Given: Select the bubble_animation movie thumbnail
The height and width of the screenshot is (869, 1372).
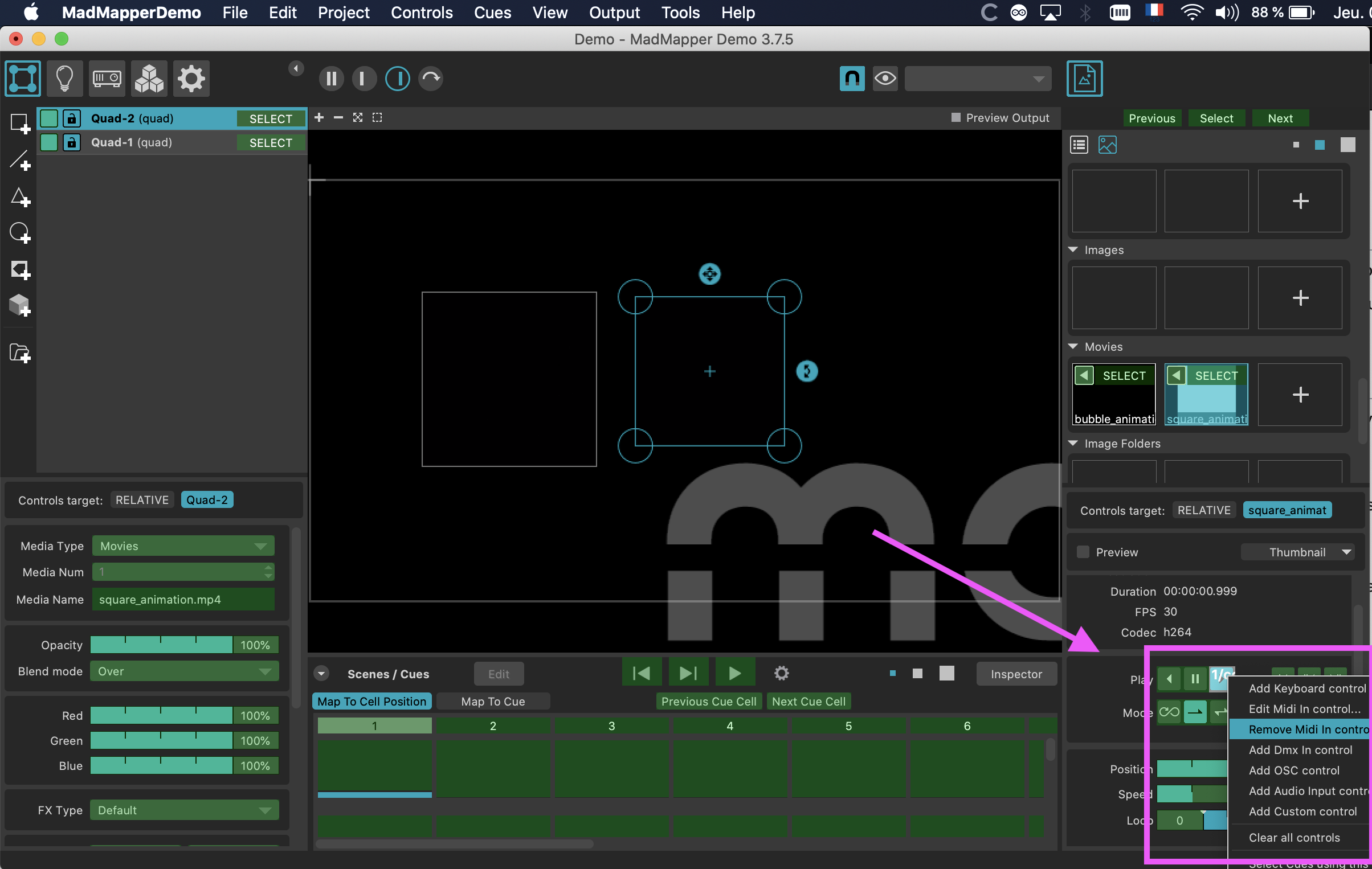Looking at the screenshot, I should 1114,395.
